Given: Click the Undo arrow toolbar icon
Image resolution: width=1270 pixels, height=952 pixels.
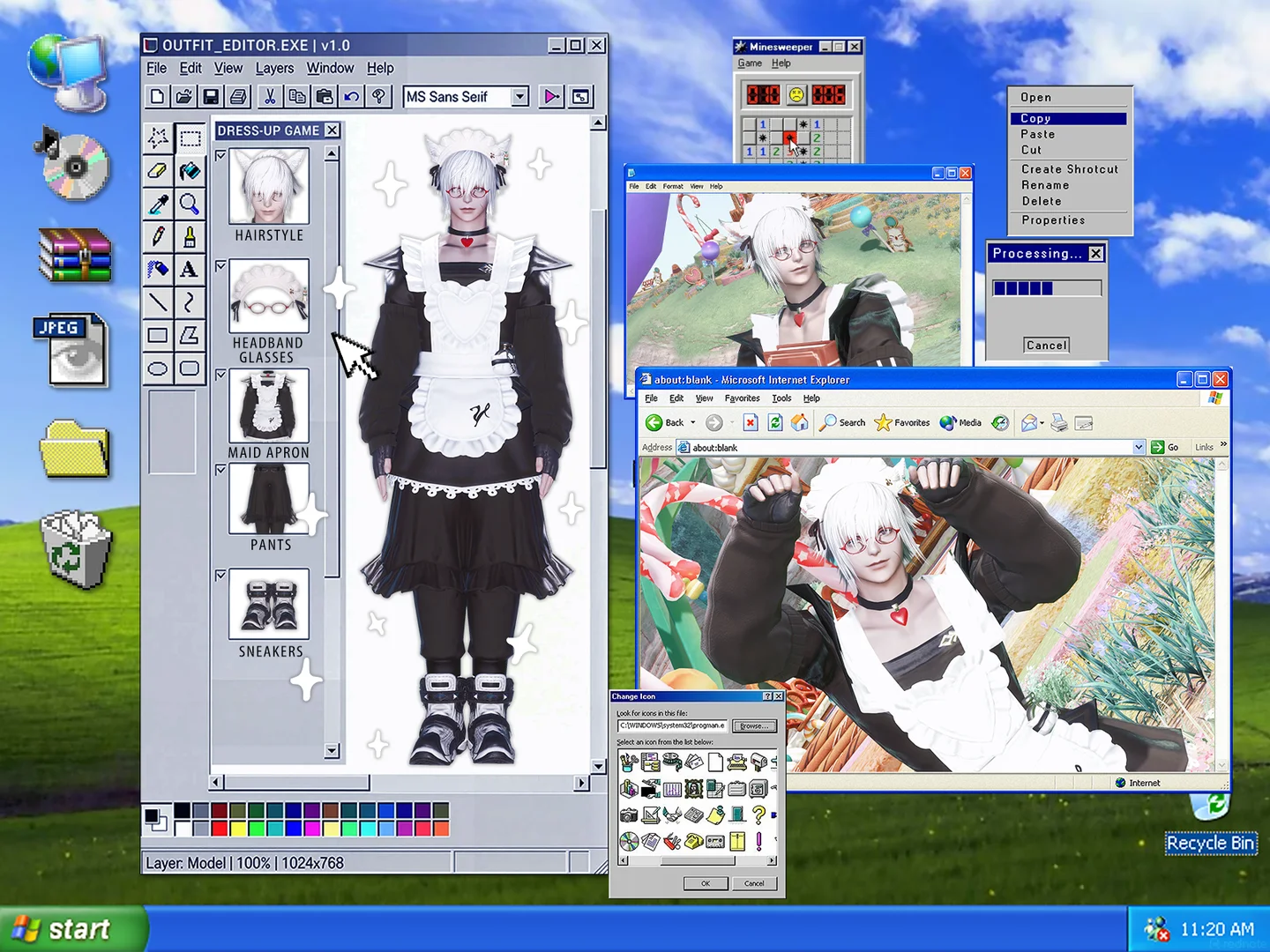Looking at the screenshot, I should pos(351,96).
